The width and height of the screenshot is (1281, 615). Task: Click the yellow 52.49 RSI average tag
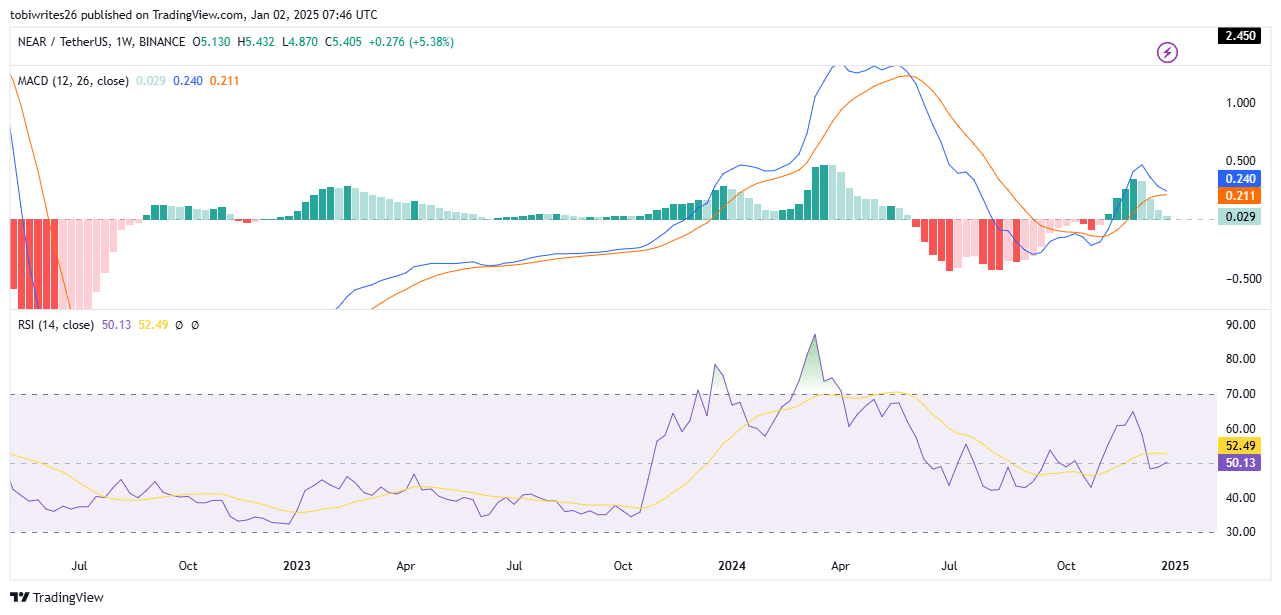tap(1239, 445)
